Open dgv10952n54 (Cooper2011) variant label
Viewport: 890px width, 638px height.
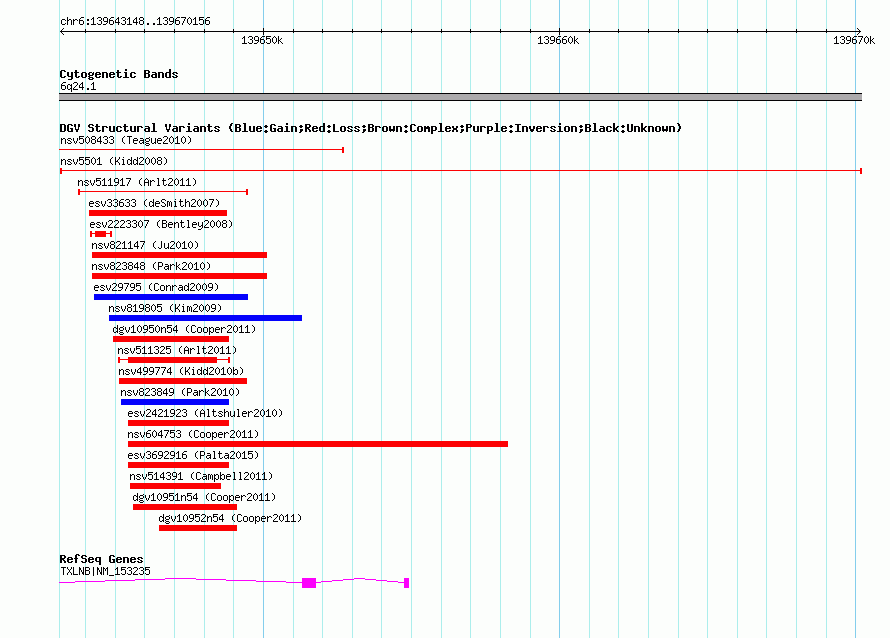click(x=230, y=518)
